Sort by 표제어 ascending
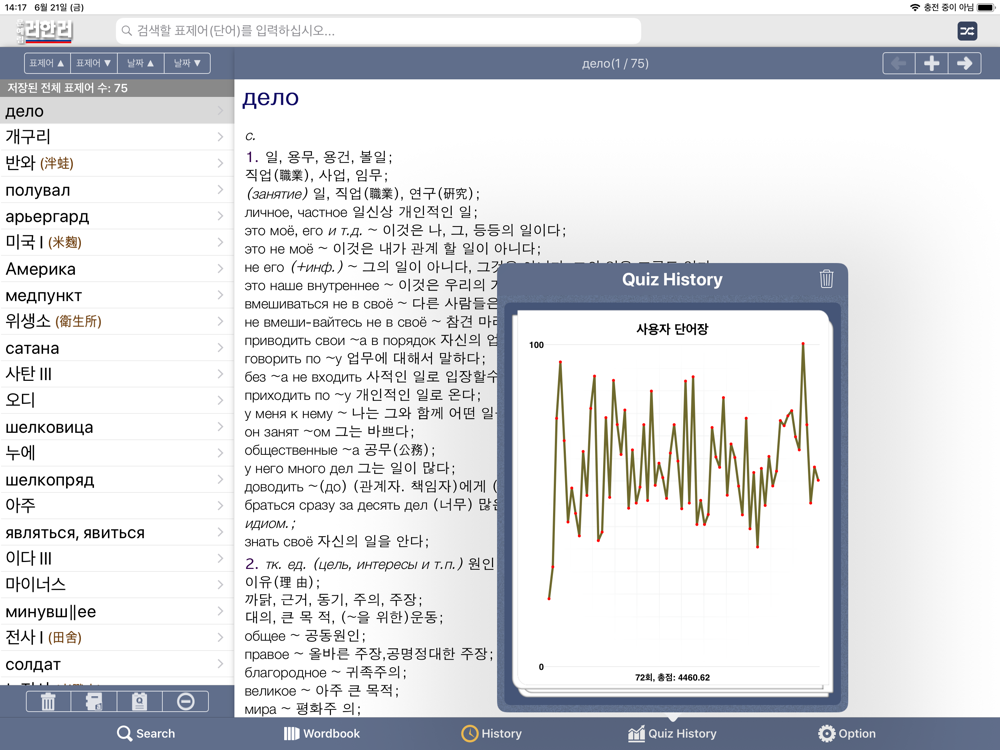 click(x=47, y=63)
